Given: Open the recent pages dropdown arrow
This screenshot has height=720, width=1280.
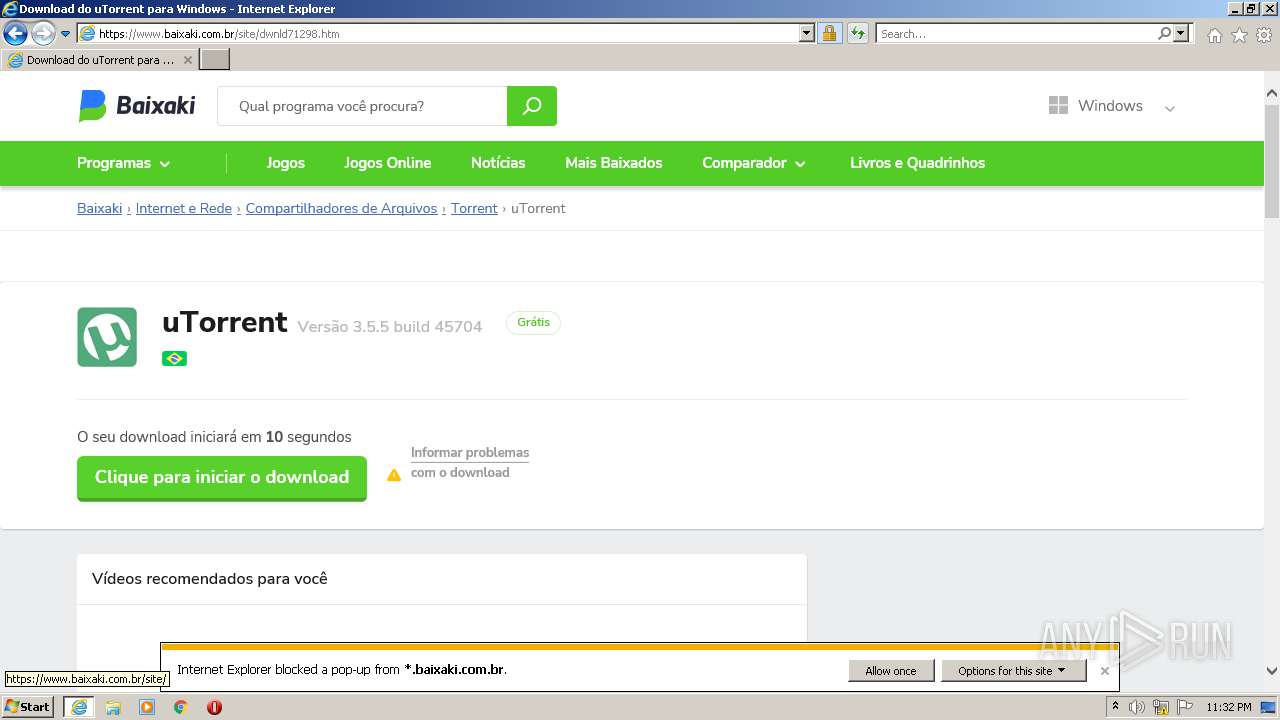Looking at the screenshot, I should click(x=66, y=34).
